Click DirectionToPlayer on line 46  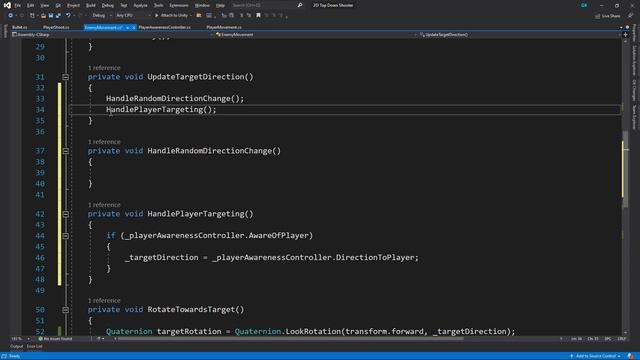[x=375, y=258]
